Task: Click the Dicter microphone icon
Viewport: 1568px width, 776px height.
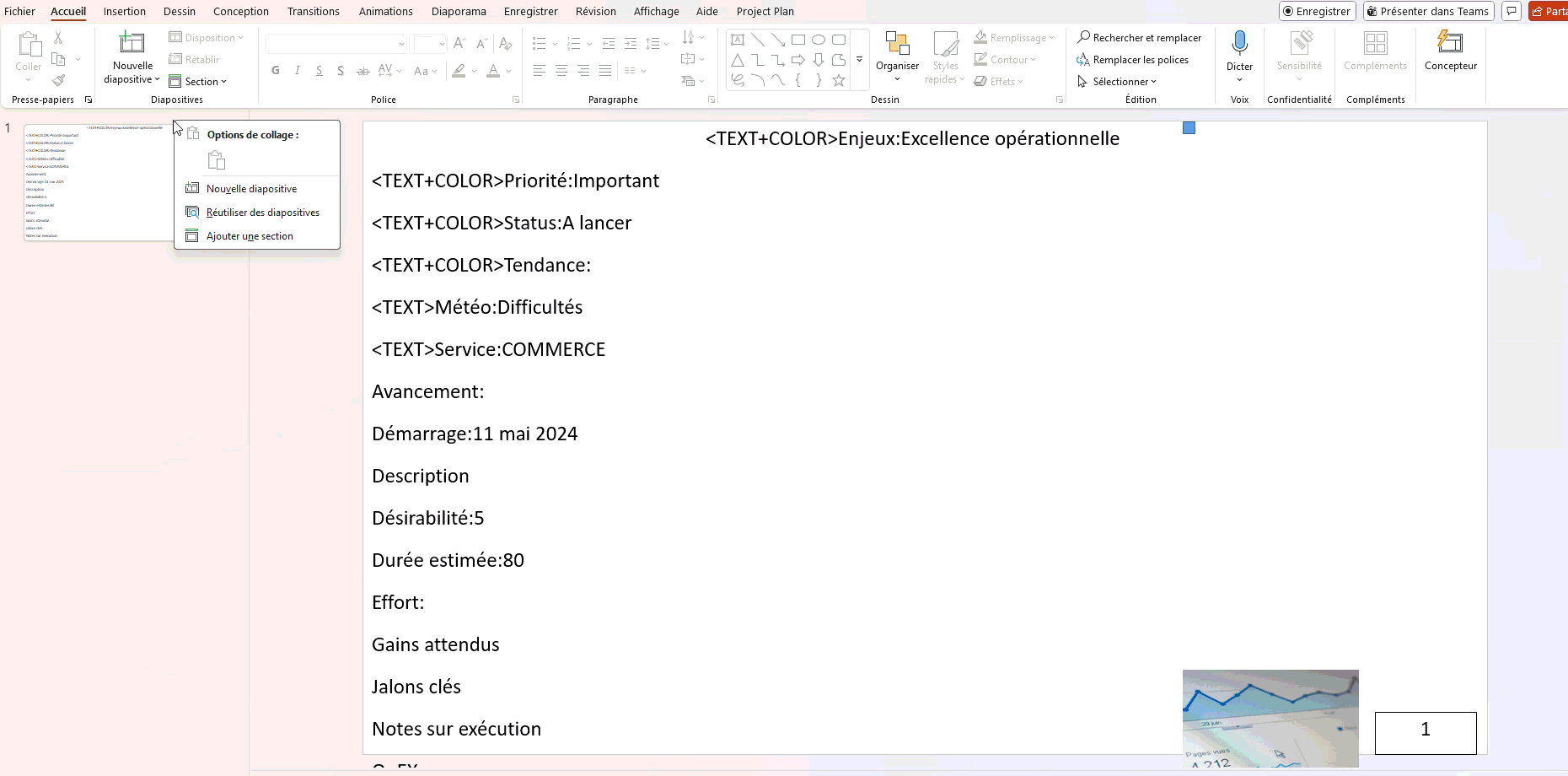Action: (1239, 43)
